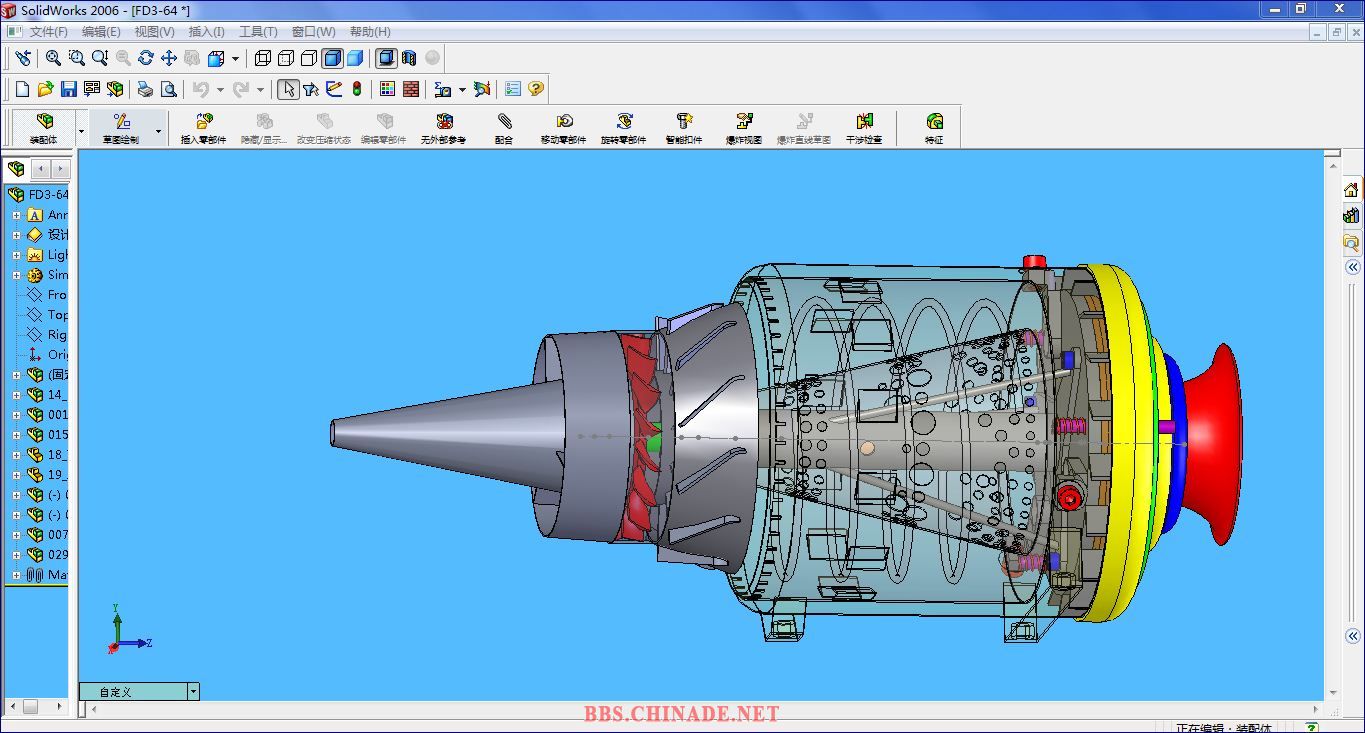Select the Rotate View tool
Viewport: 1365px width, 733px height.
pos(146,58)
